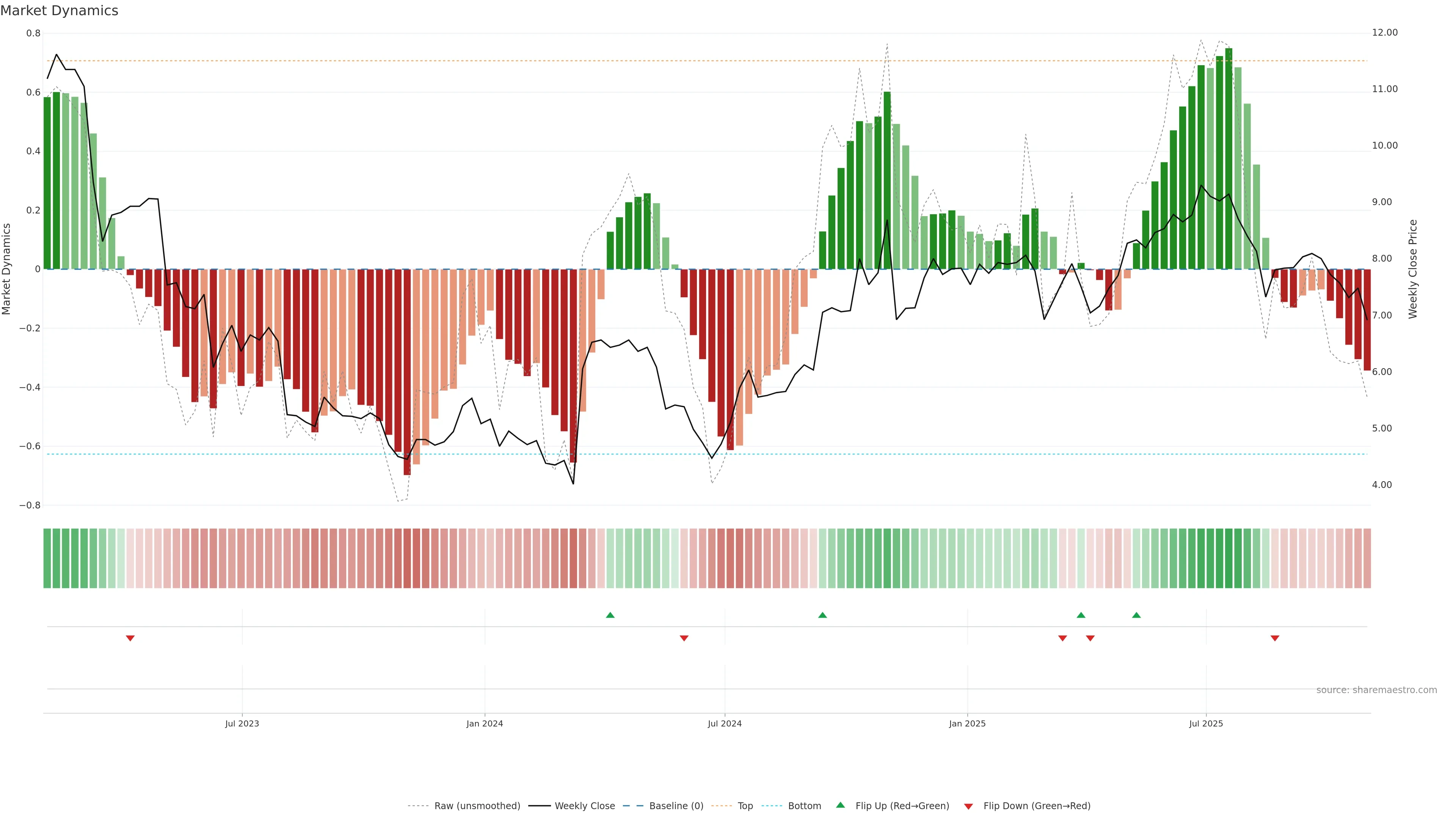Click the Top legend label

coord(745,806)
